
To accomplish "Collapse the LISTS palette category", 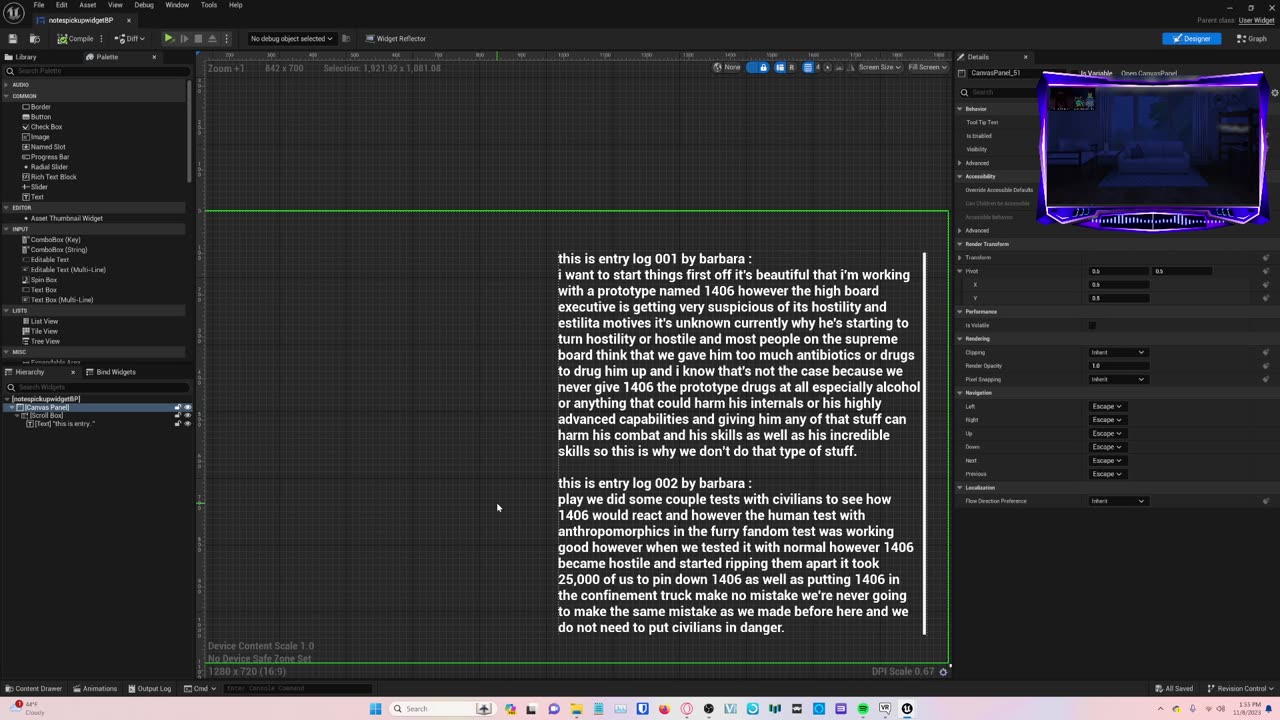I will 6,310.
